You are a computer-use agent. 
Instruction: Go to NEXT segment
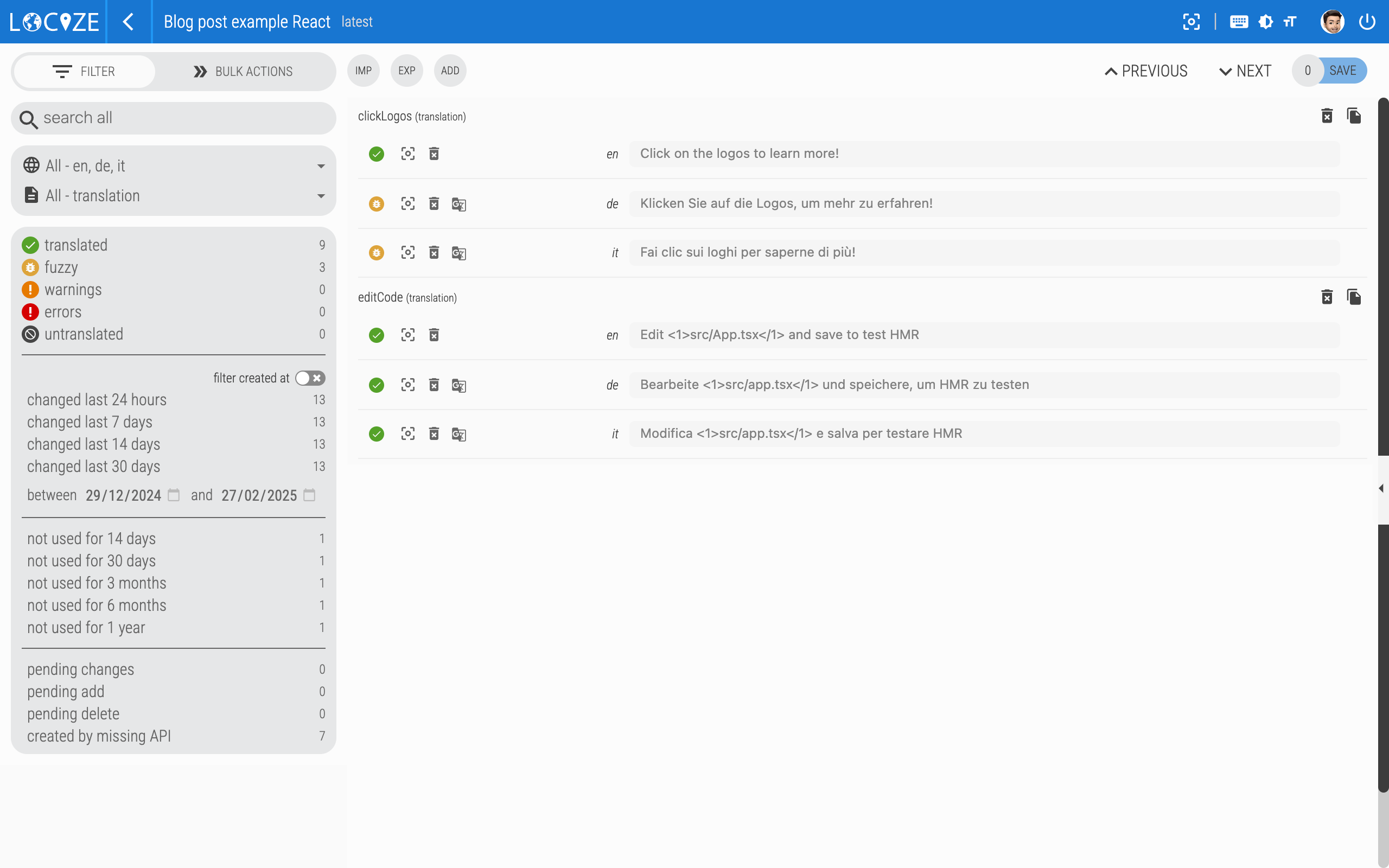coord(1245,71)
